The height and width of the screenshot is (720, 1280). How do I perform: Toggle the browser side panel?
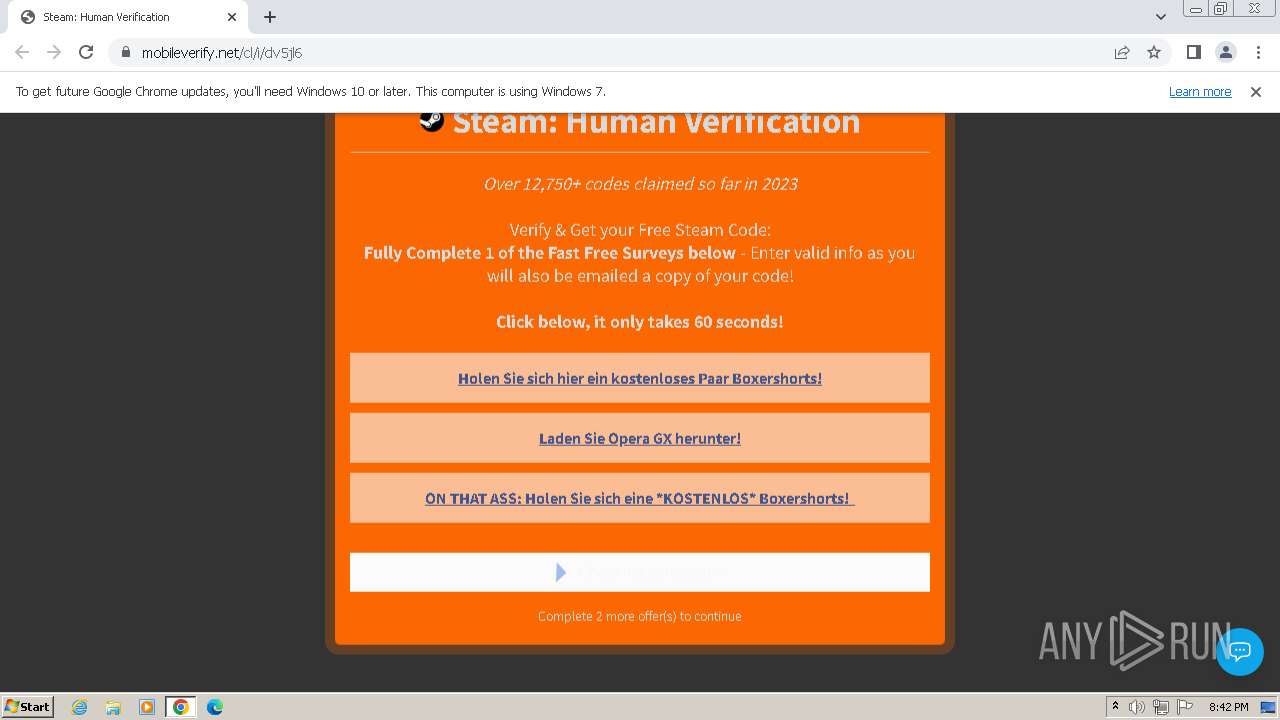pyautogui.click(x=1193, y=52)
